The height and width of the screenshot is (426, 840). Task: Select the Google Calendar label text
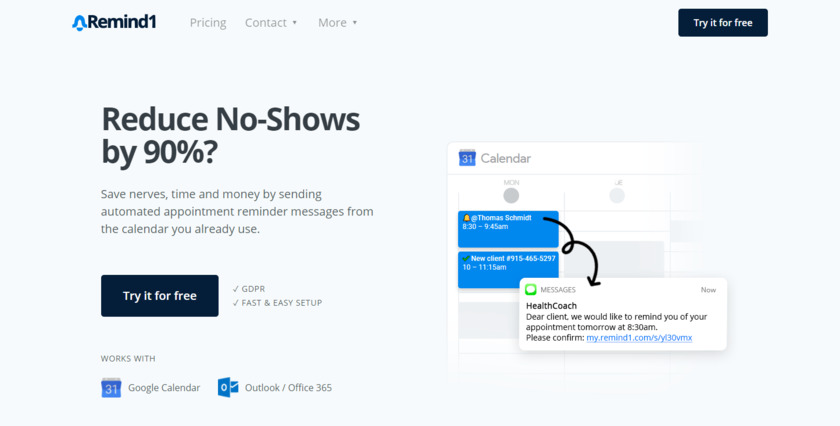(164, 387)
